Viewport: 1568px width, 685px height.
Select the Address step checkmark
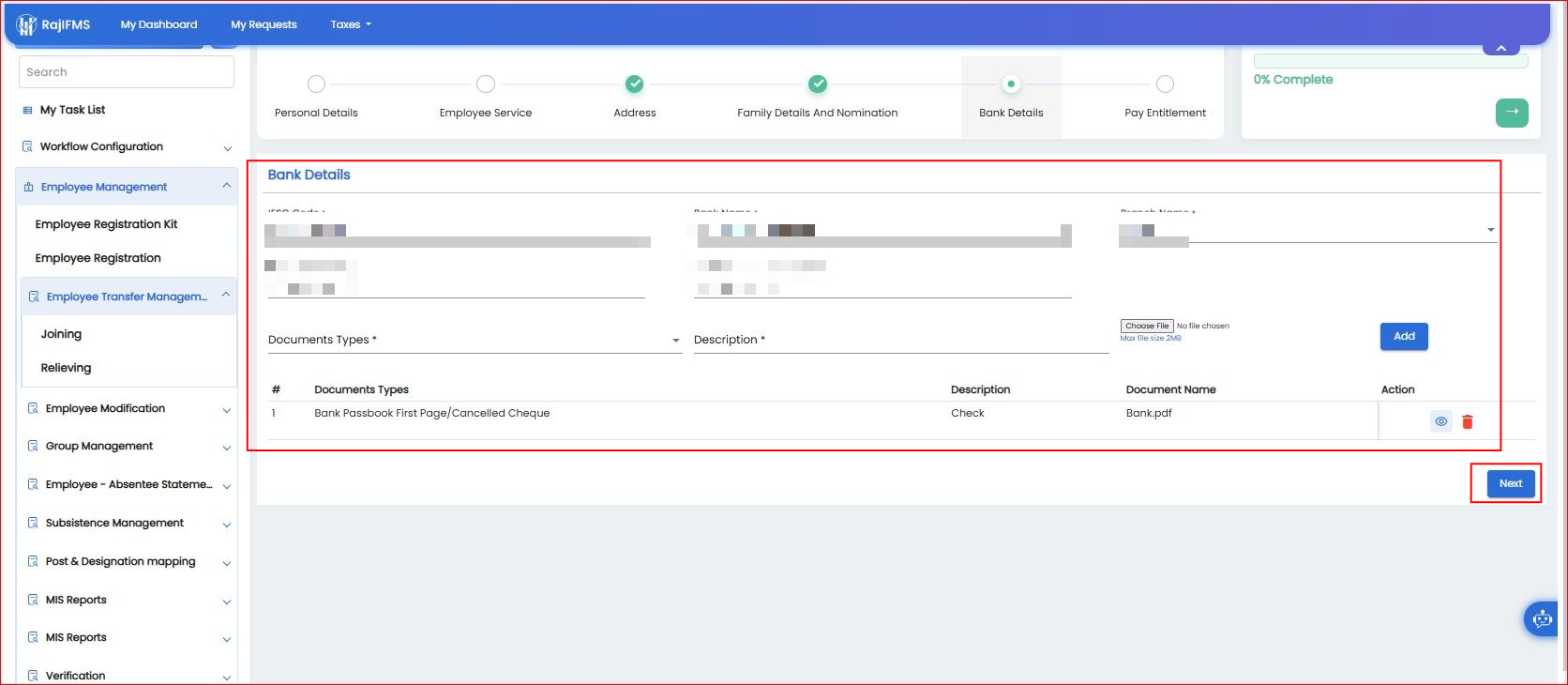[635, 84]
